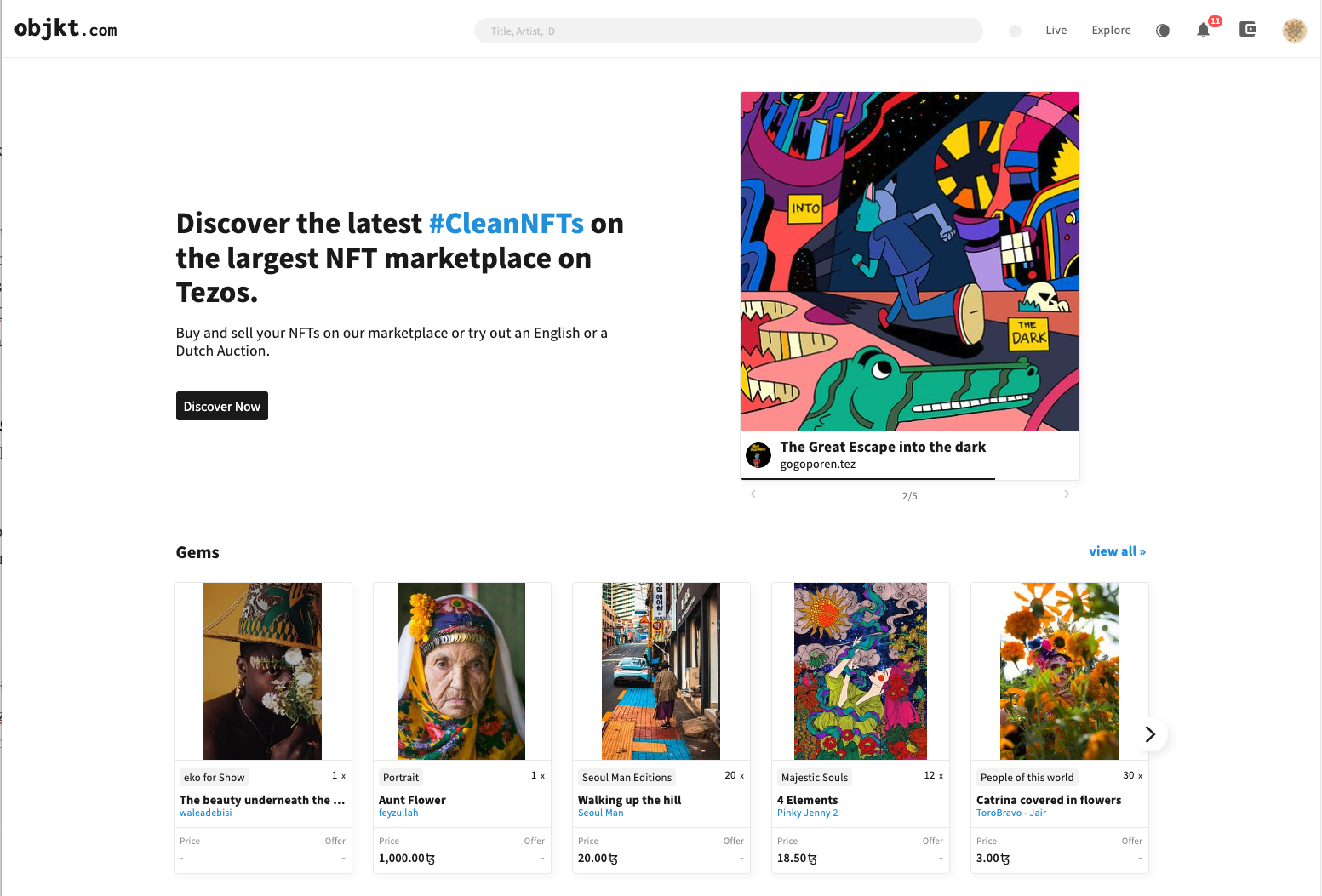
Task: Click the objkt.com logo
Action: click(66, 29)
